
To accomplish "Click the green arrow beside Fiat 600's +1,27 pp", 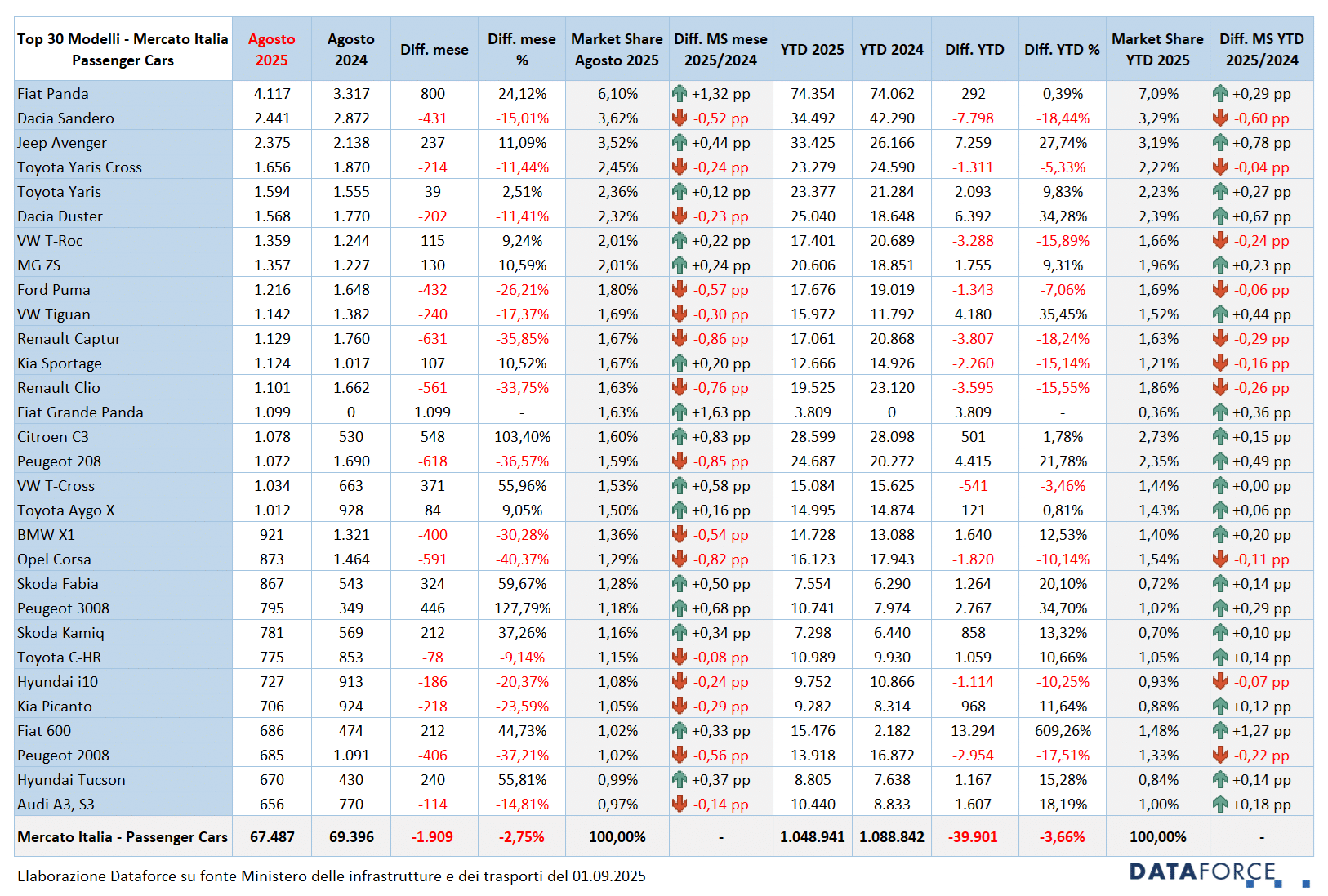I will click(x=1220, y=730).
